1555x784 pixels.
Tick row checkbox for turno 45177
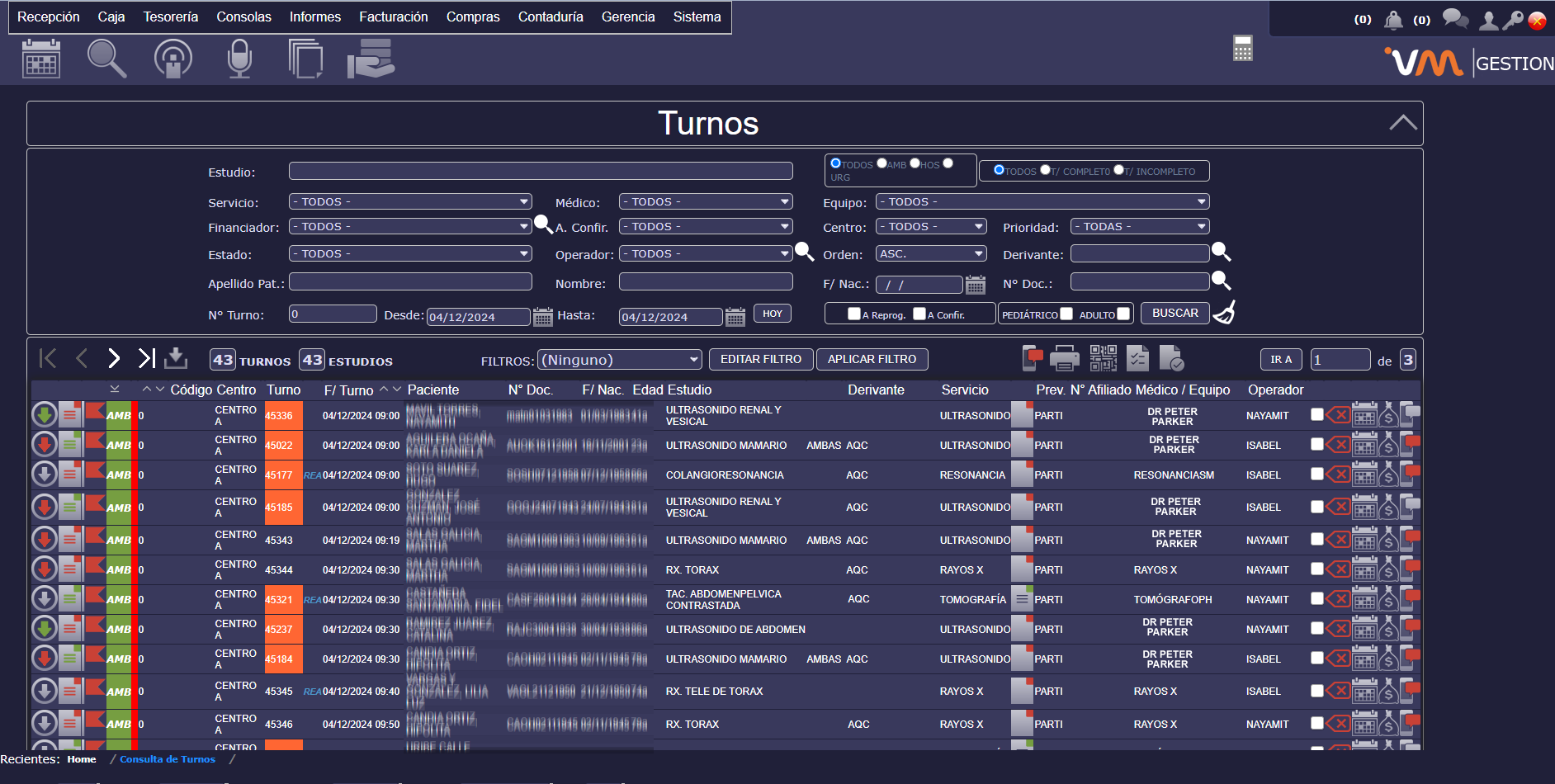pyautogui.click(x=1317, y=474)
